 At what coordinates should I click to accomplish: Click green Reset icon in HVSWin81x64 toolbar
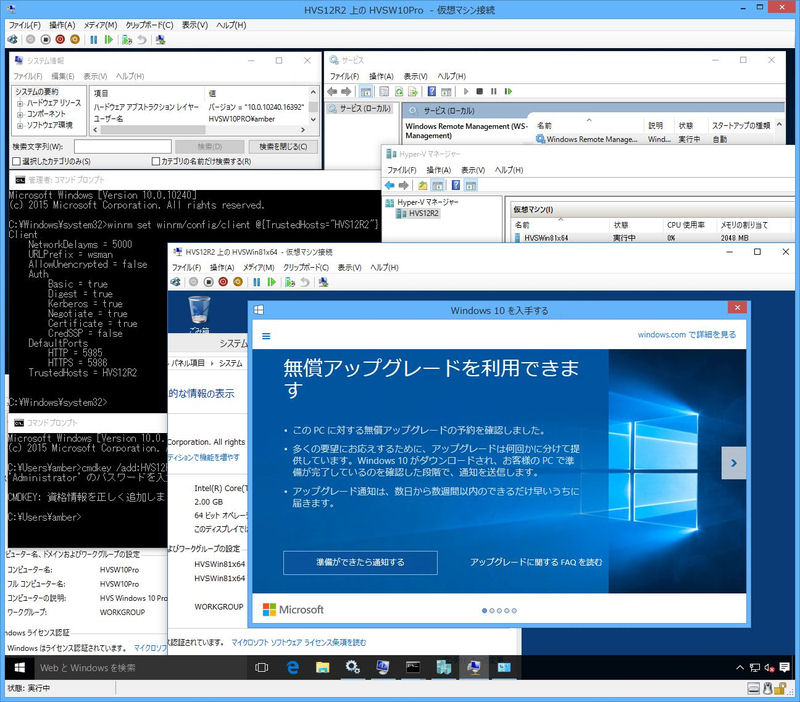[271, 282]
